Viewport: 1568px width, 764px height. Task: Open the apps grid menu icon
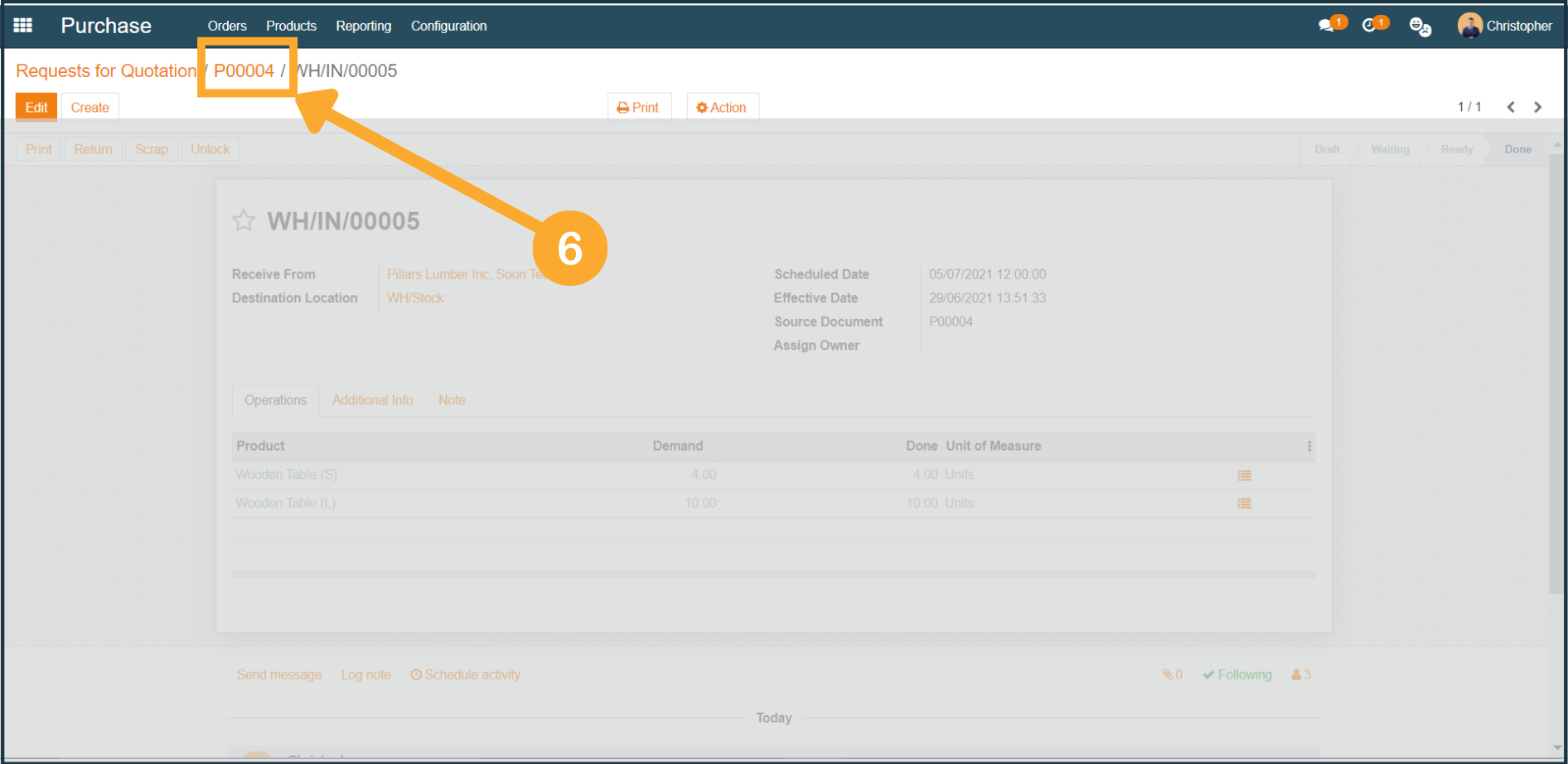pyautogui.click(x=23, y=26)
